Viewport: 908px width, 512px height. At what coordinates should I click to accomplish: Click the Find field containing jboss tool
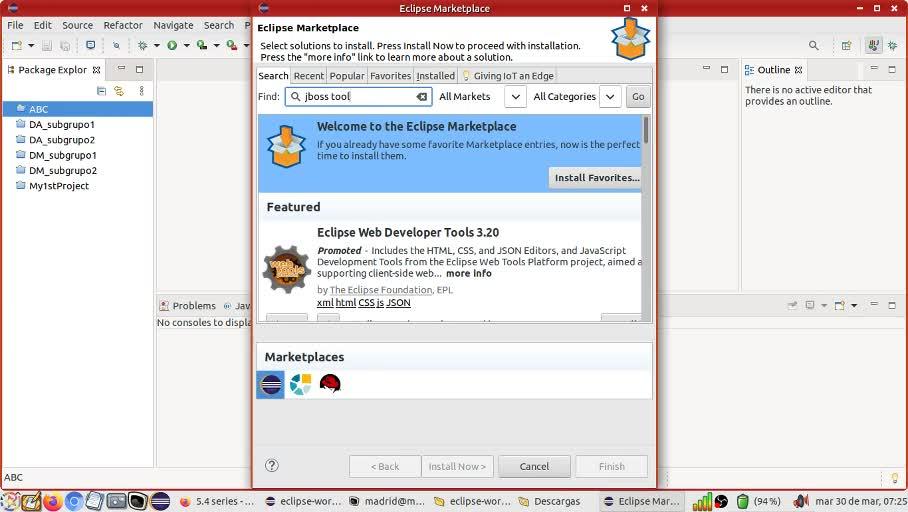pyautogui.click(x=358, y=97)
